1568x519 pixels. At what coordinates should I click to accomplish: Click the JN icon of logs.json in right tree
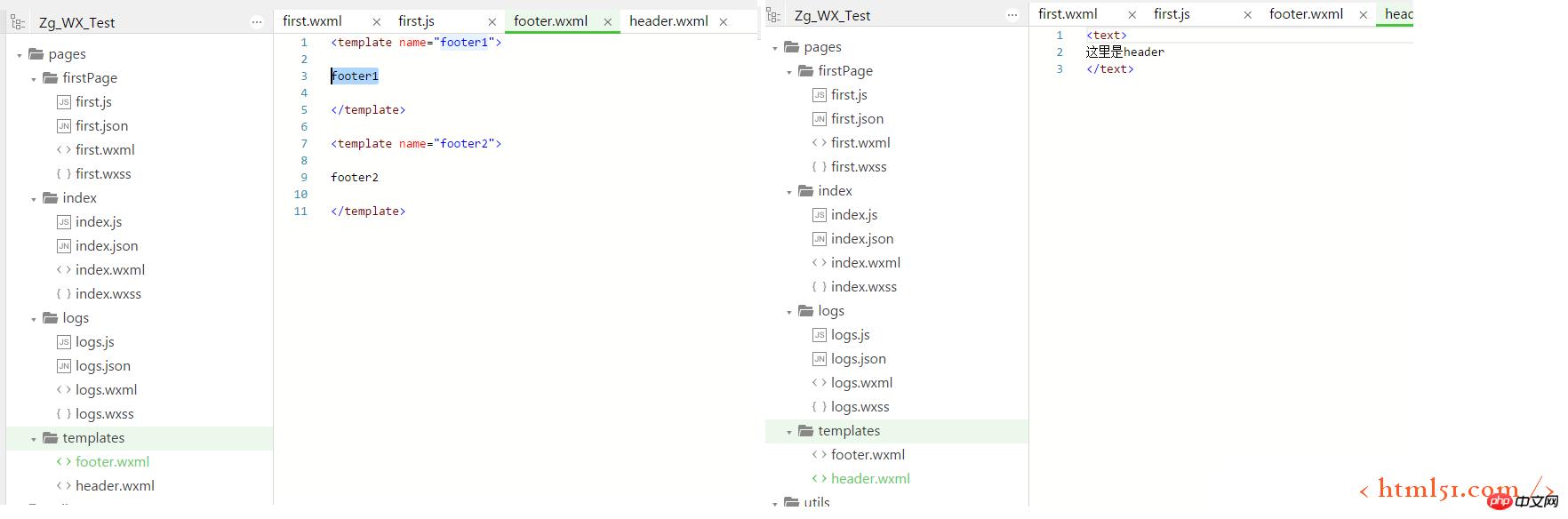tap(819, 359)
